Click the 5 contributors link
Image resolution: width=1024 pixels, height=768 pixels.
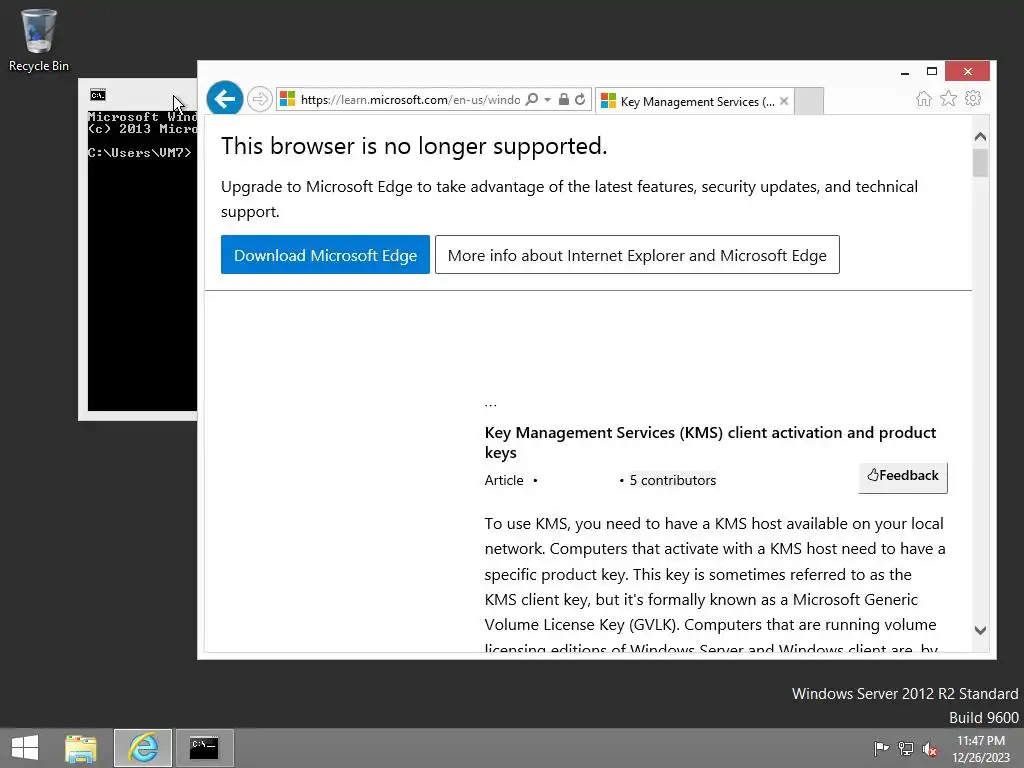click(x=673, y=480)
